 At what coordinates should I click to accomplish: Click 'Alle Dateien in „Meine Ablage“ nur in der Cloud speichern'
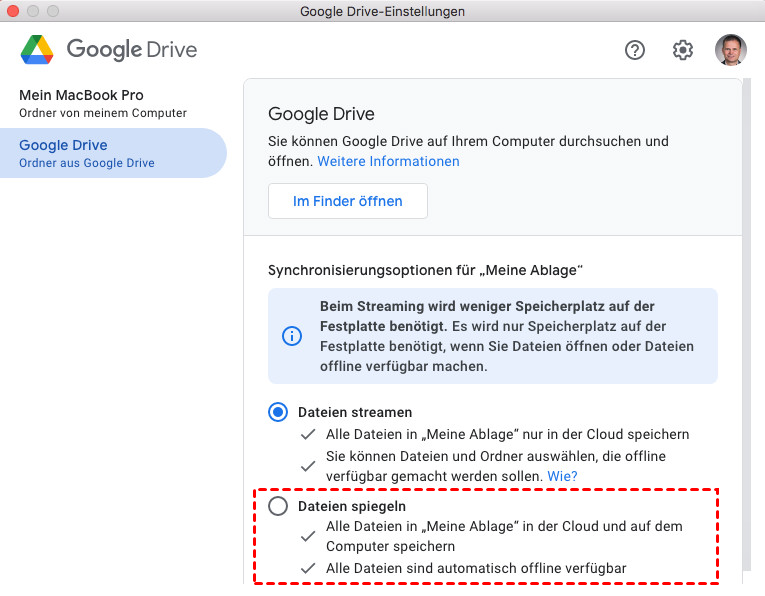pos(507,434)
